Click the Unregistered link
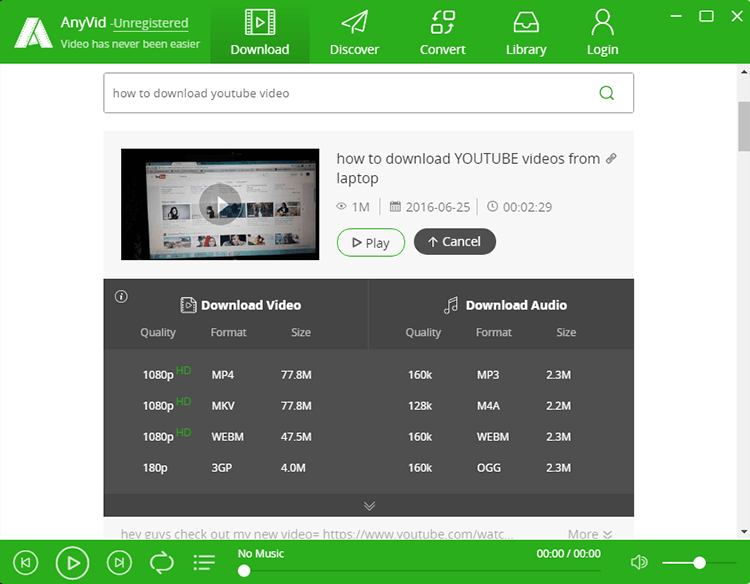The width and height of the screenshot is (750, 584). (151, 22)
